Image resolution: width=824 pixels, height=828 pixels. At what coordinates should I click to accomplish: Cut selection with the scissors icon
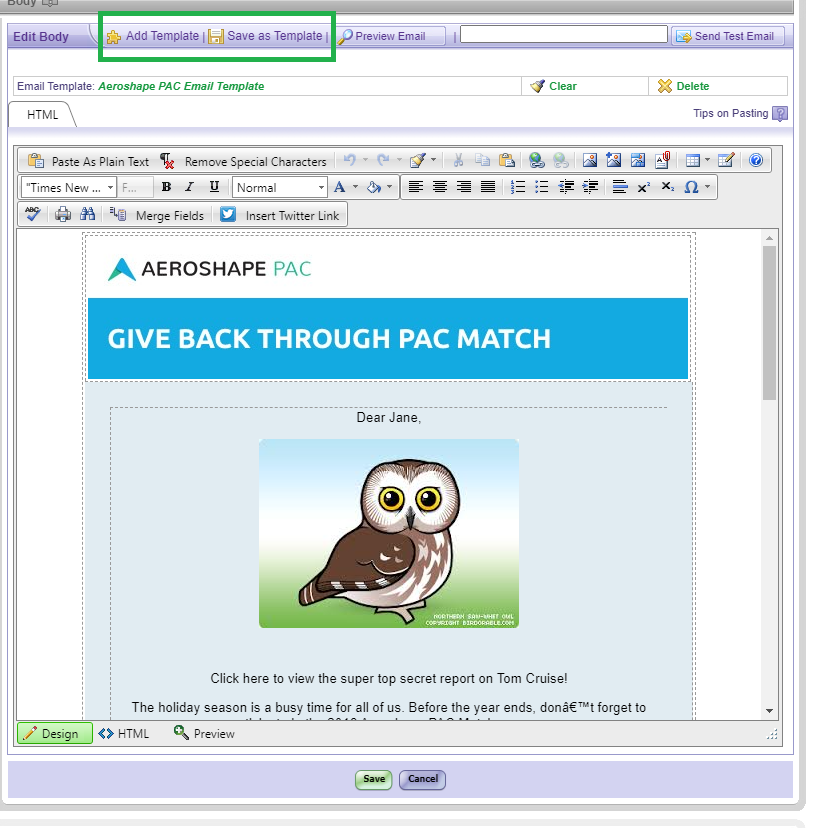458,160
